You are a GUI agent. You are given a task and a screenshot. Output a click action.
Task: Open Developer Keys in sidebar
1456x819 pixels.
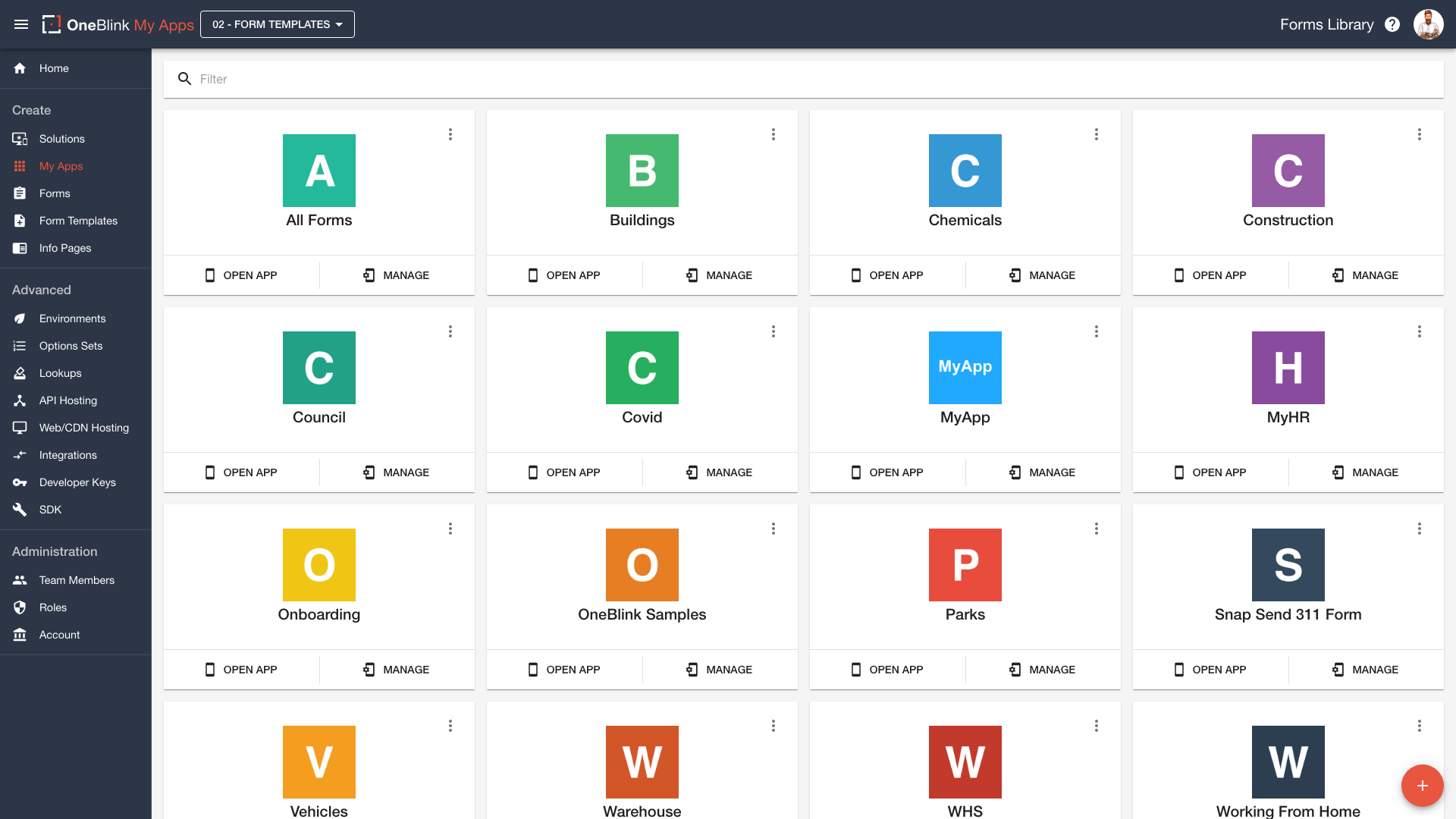[x=77, y=482]
